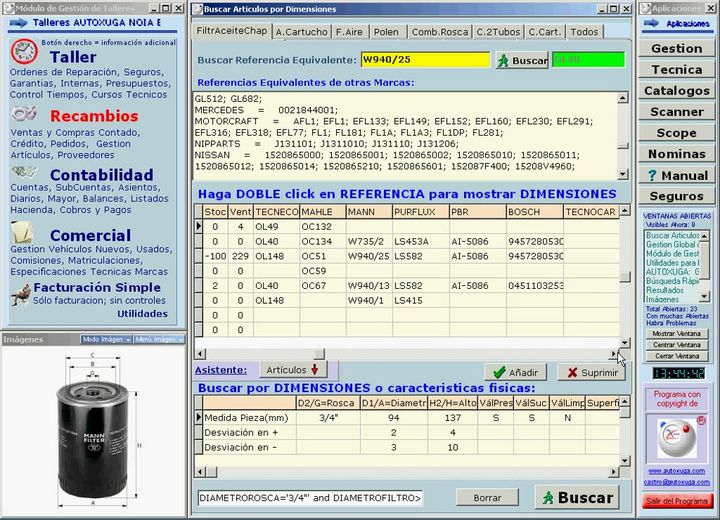
Task: Click the Borrar button
Action: pos(487,497)
